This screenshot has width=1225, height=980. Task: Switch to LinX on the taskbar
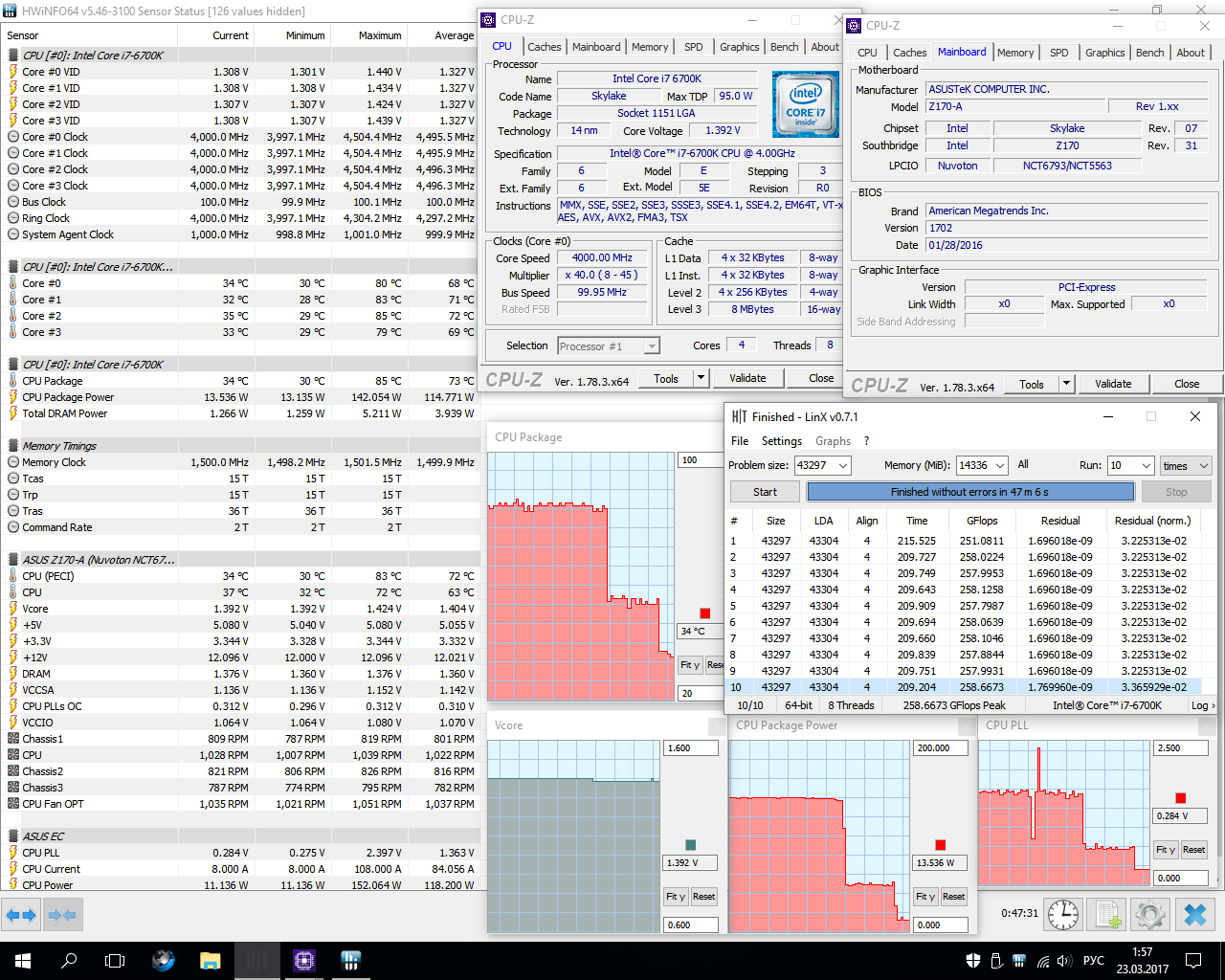(x=257, y=961)
